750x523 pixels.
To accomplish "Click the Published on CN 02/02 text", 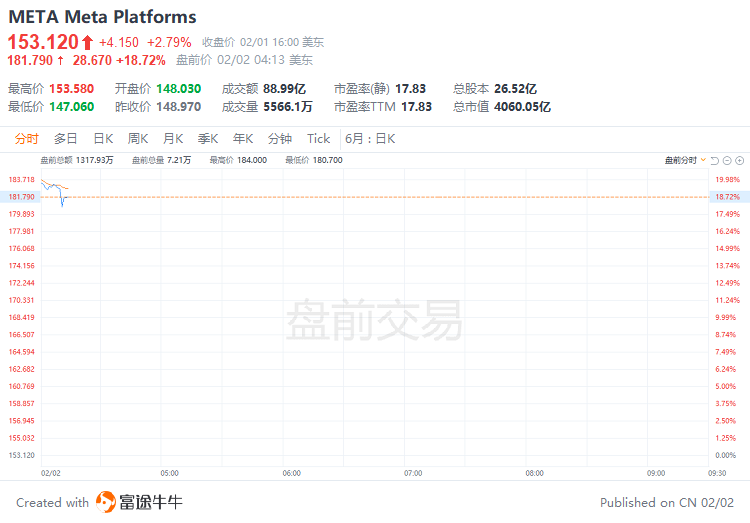I will [667, 503].
